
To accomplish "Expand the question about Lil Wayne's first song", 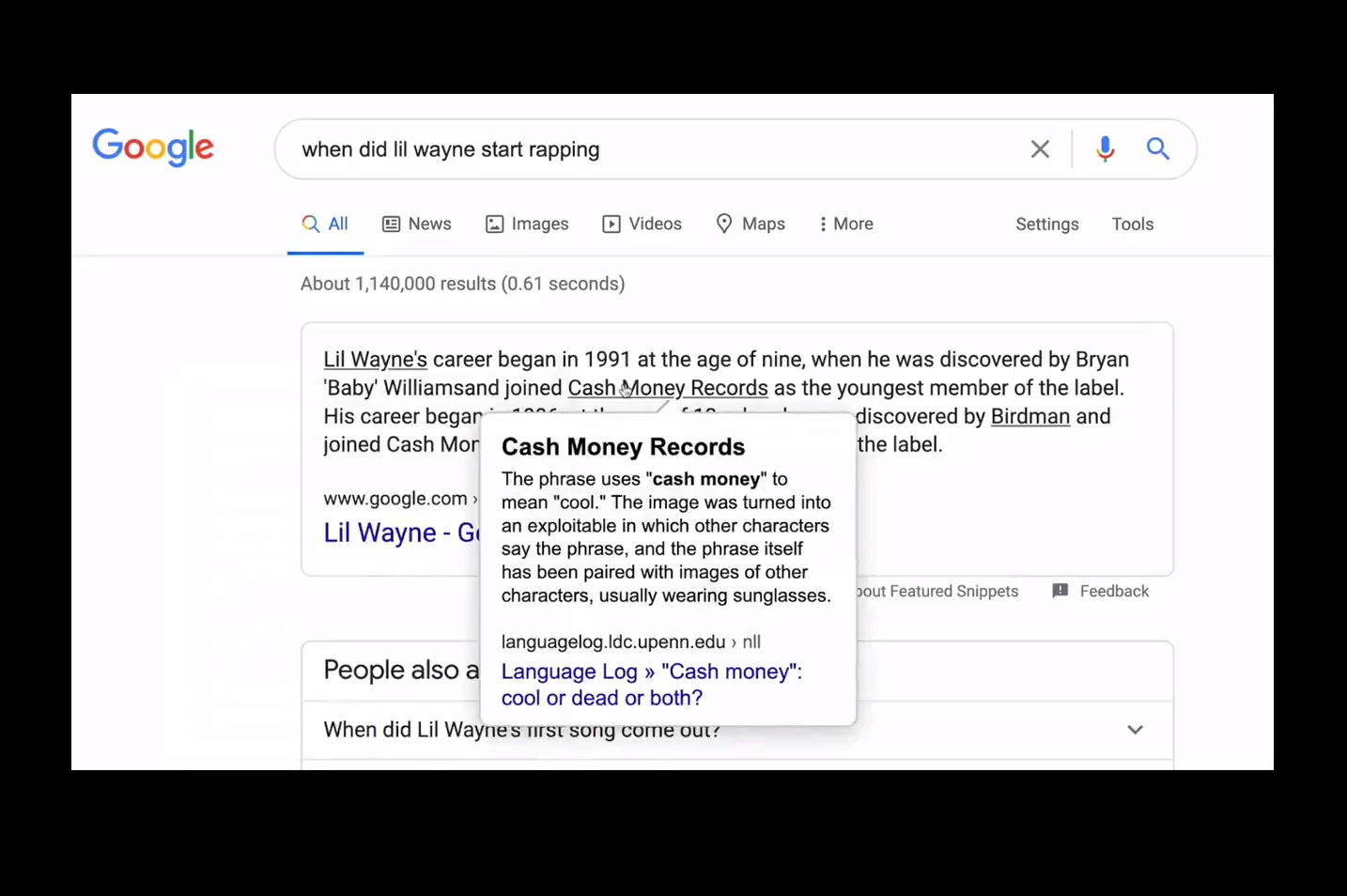I will click(1135, 730).
